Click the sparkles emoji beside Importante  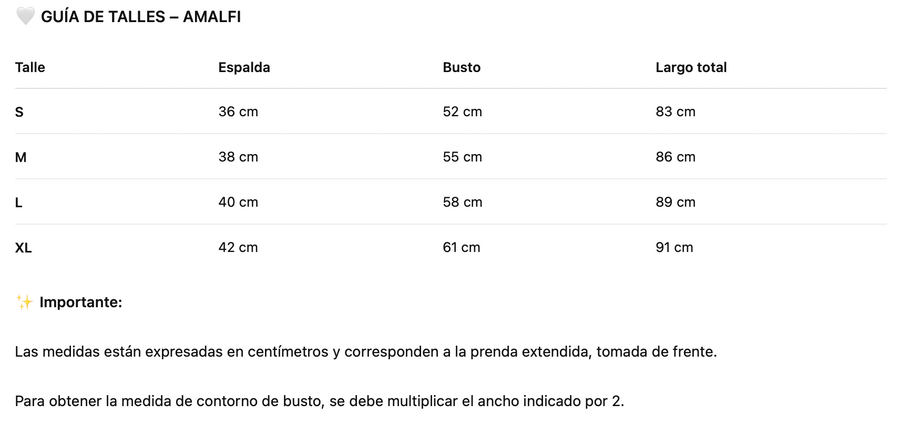24,302
